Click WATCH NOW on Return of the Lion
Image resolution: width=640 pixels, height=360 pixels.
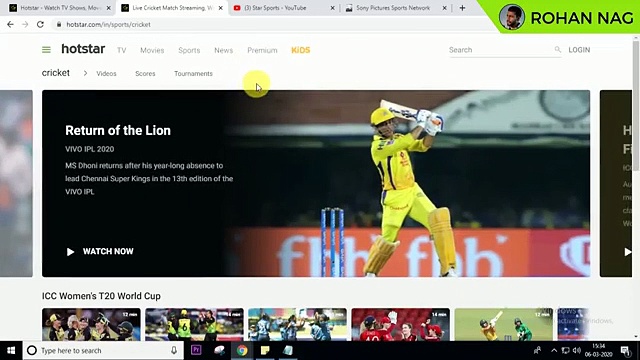(100, 251)
